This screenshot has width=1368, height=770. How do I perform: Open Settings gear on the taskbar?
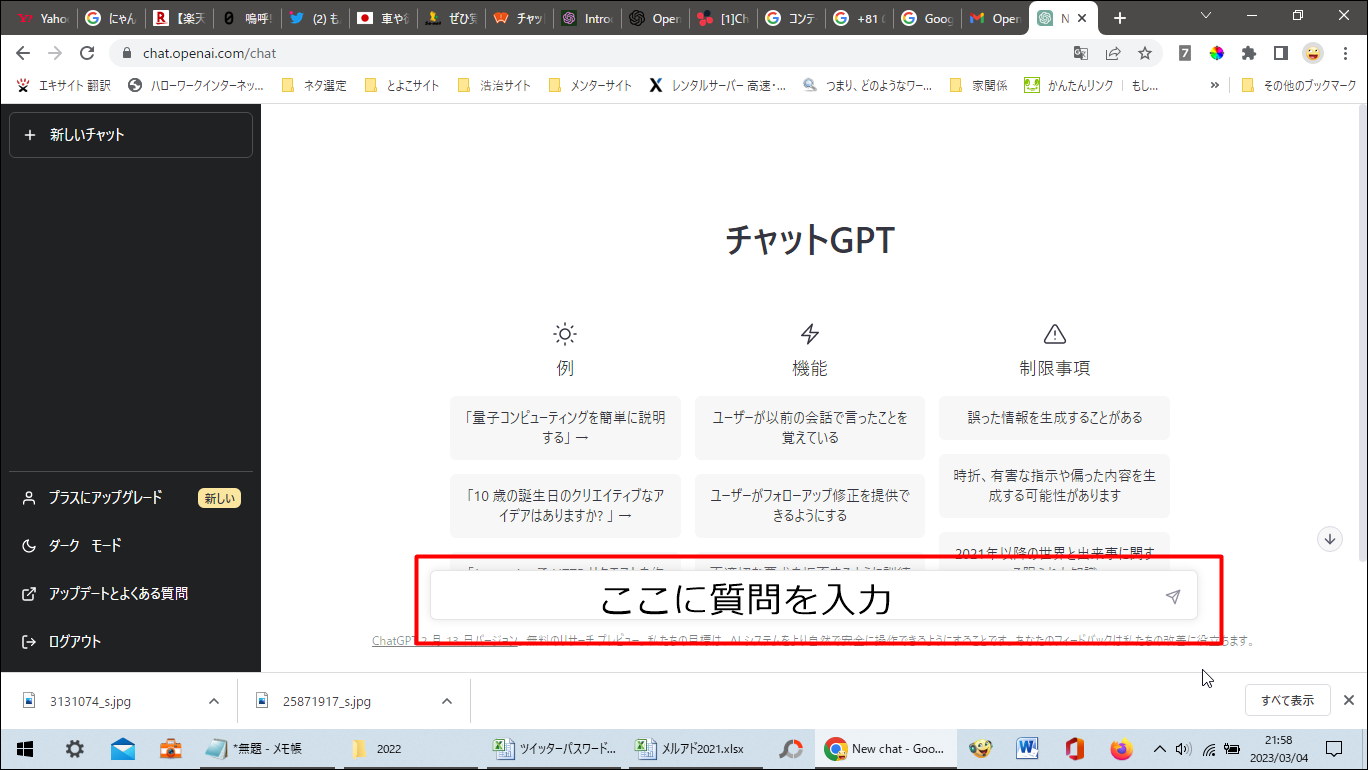point(74,748)
